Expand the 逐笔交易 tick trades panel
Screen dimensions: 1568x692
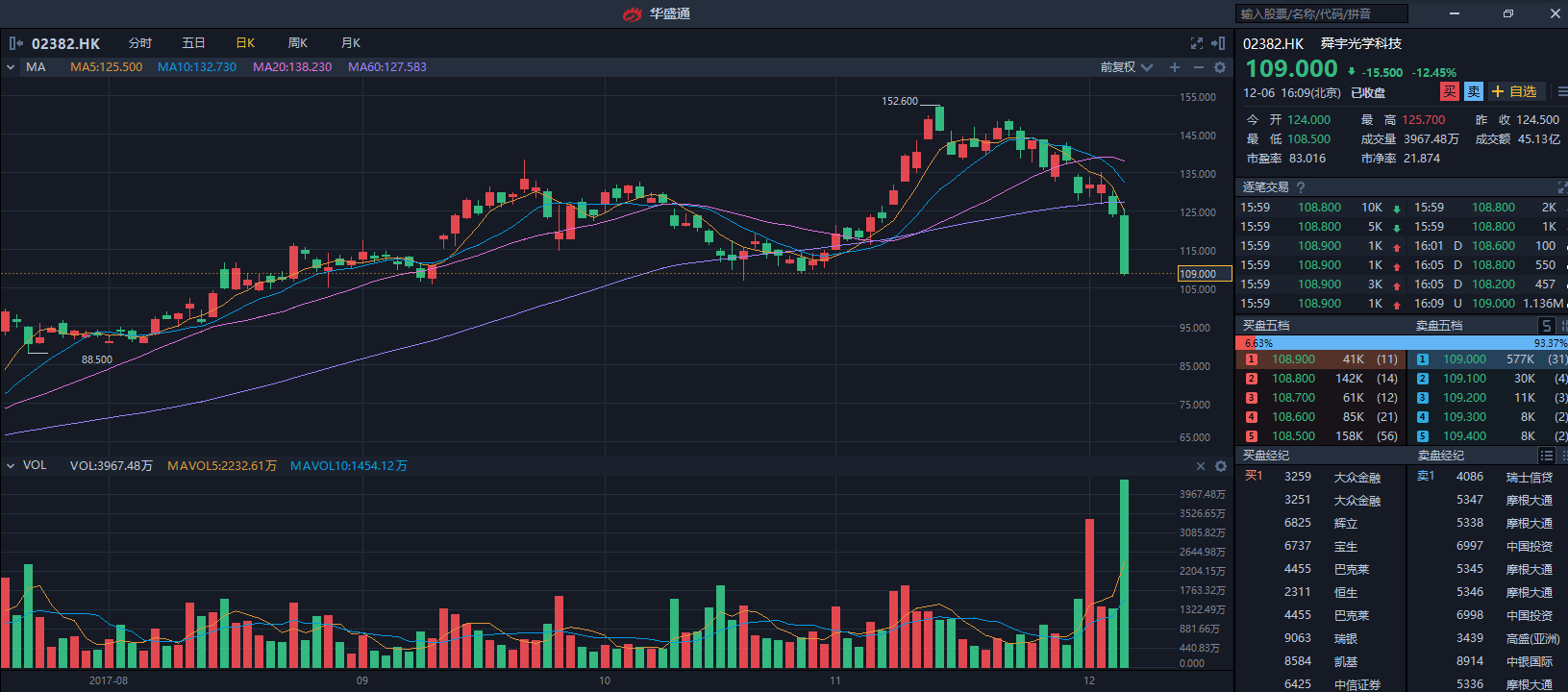point(1561,187)
